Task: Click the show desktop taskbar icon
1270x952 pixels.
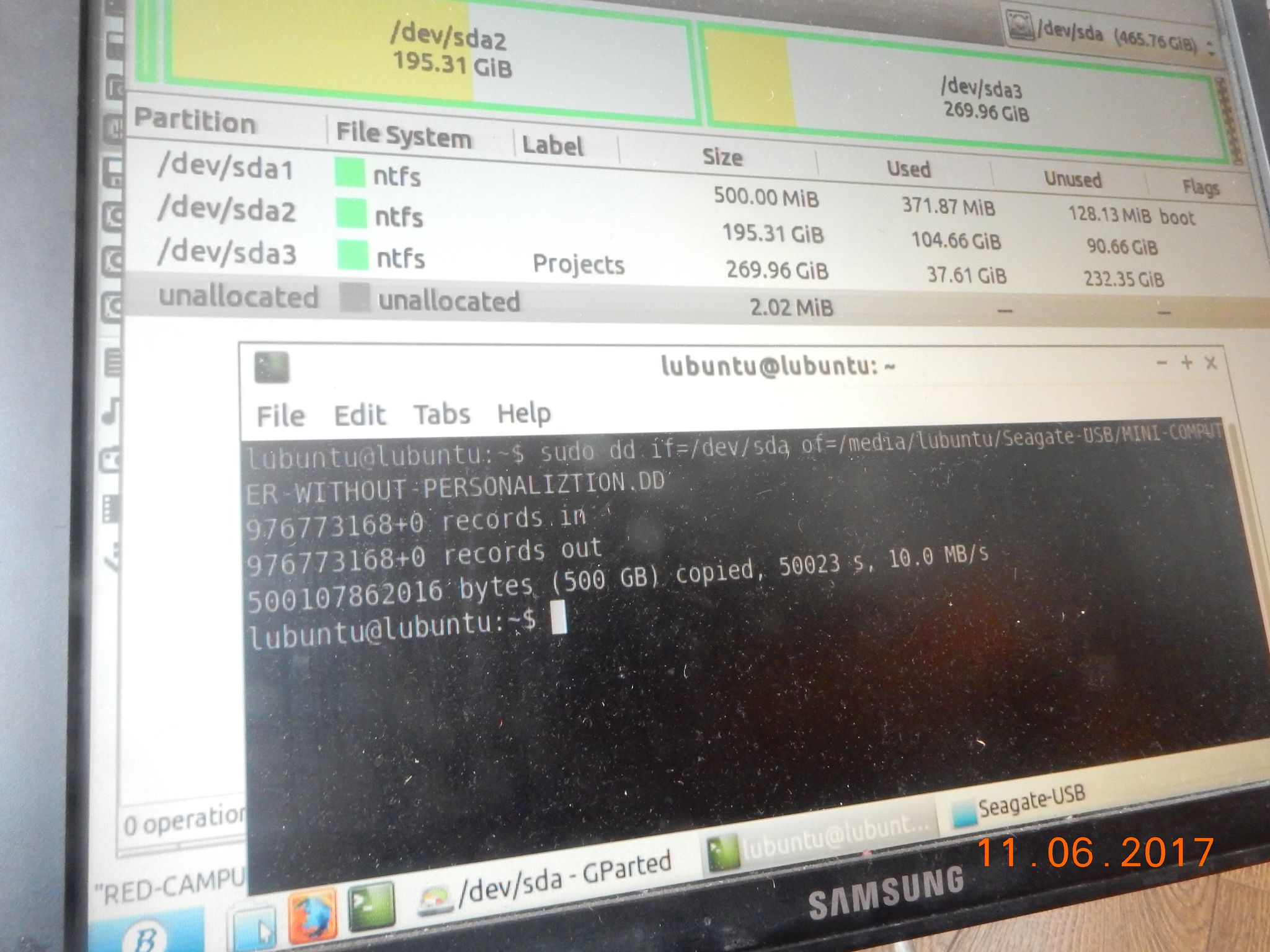Action: 255,929
